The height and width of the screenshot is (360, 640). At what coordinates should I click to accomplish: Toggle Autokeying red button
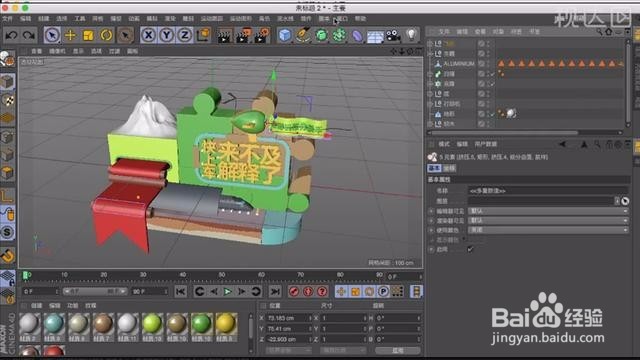click(308, 291)
